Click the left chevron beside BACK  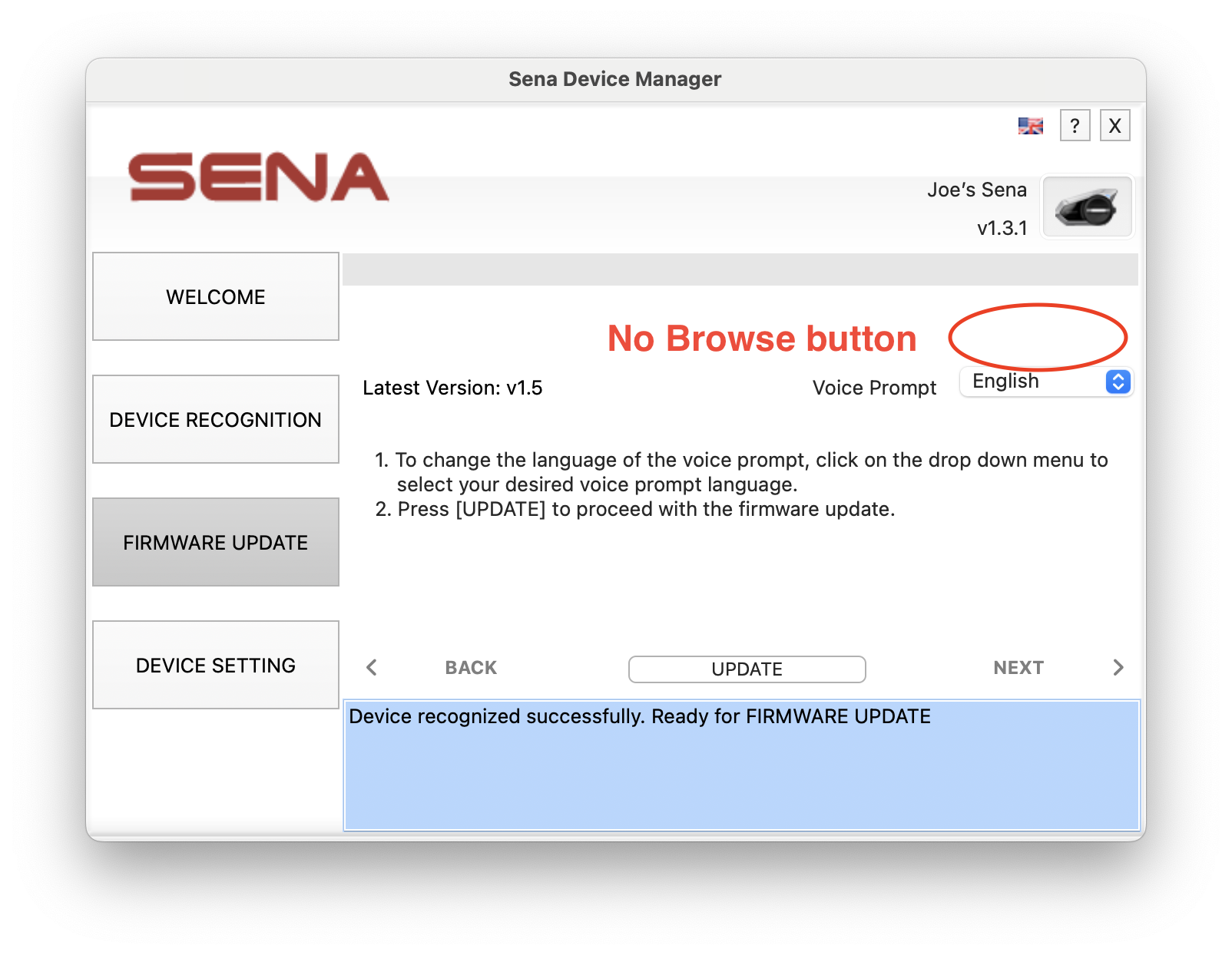(x=372, y=668)
